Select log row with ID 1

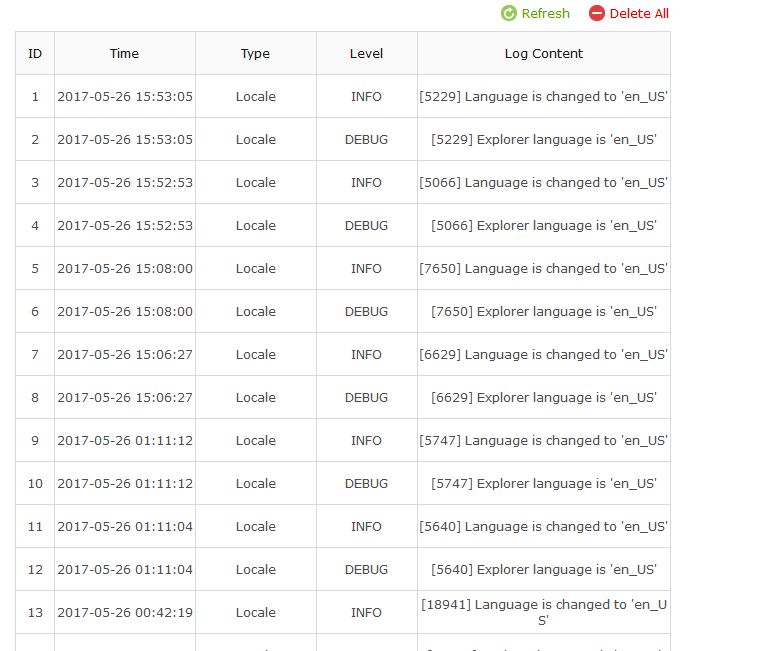[x=35, y=97]
